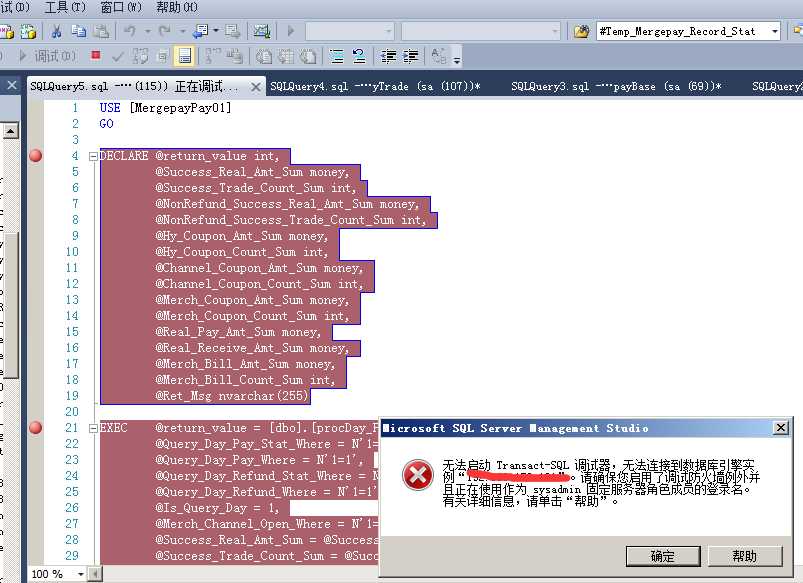This screenshot has width=803, height=583.
Task: Close the left docked panel with X
Action: [x=12, y=85]
